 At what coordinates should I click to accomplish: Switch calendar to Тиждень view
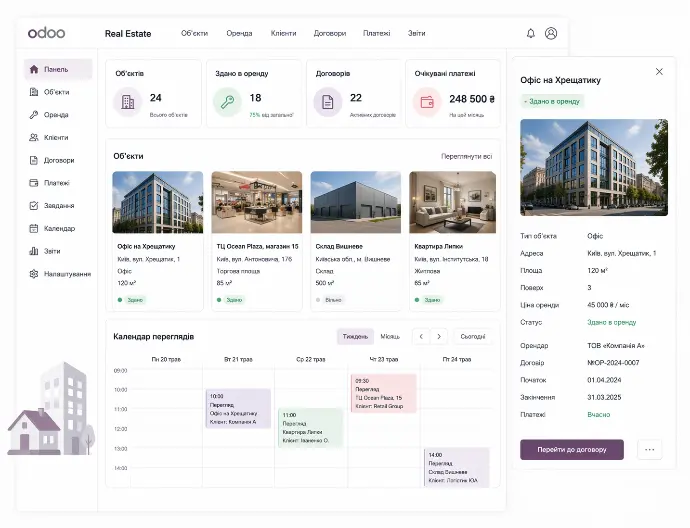coord(355,336)
